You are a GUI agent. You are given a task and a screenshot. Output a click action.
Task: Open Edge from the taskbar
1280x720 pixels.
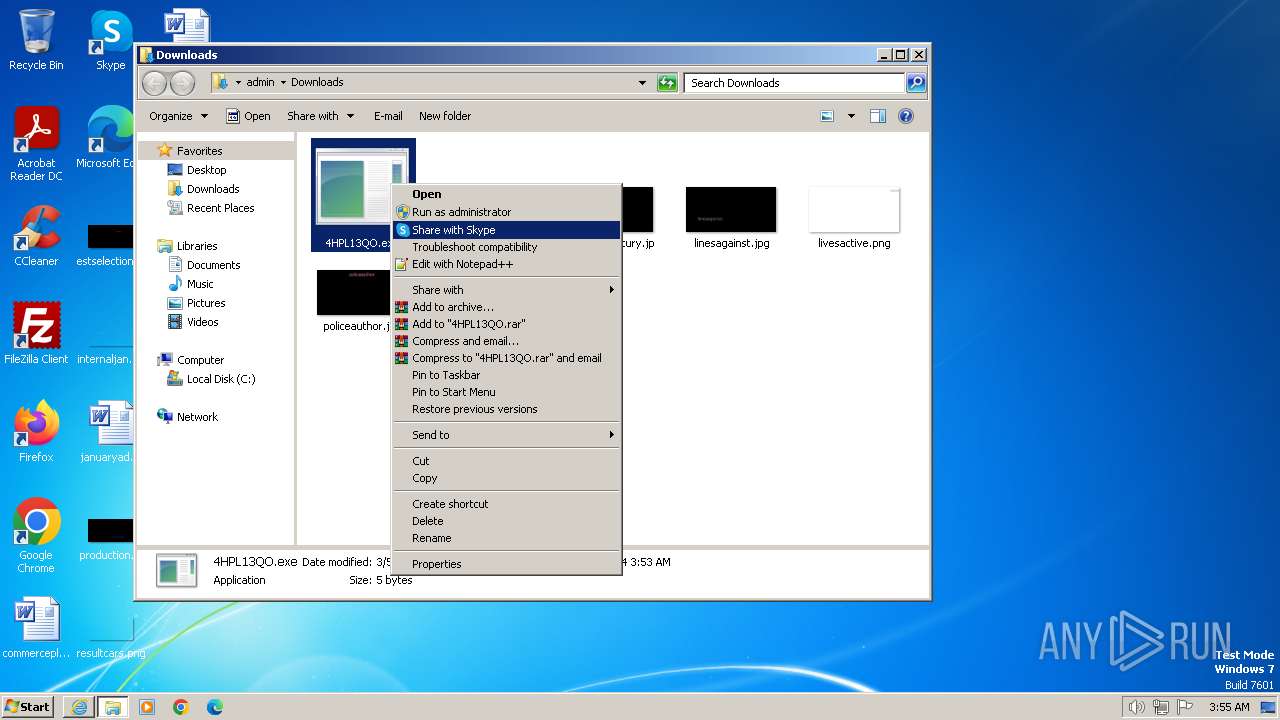[x=215, y=707]
